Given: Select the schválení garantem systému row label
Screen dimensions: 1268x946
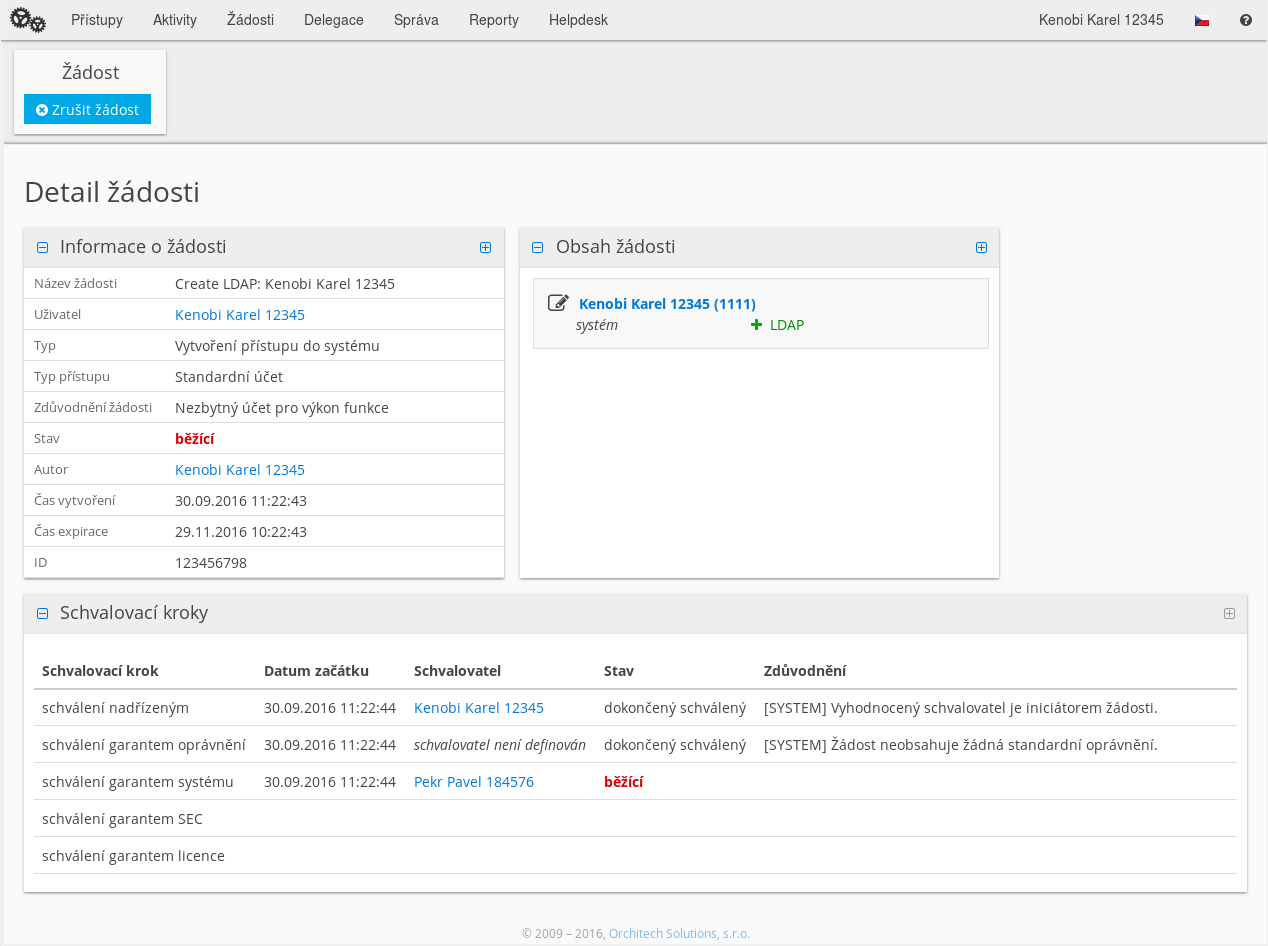Looking at the screenshot, I should tap(138, 782).
